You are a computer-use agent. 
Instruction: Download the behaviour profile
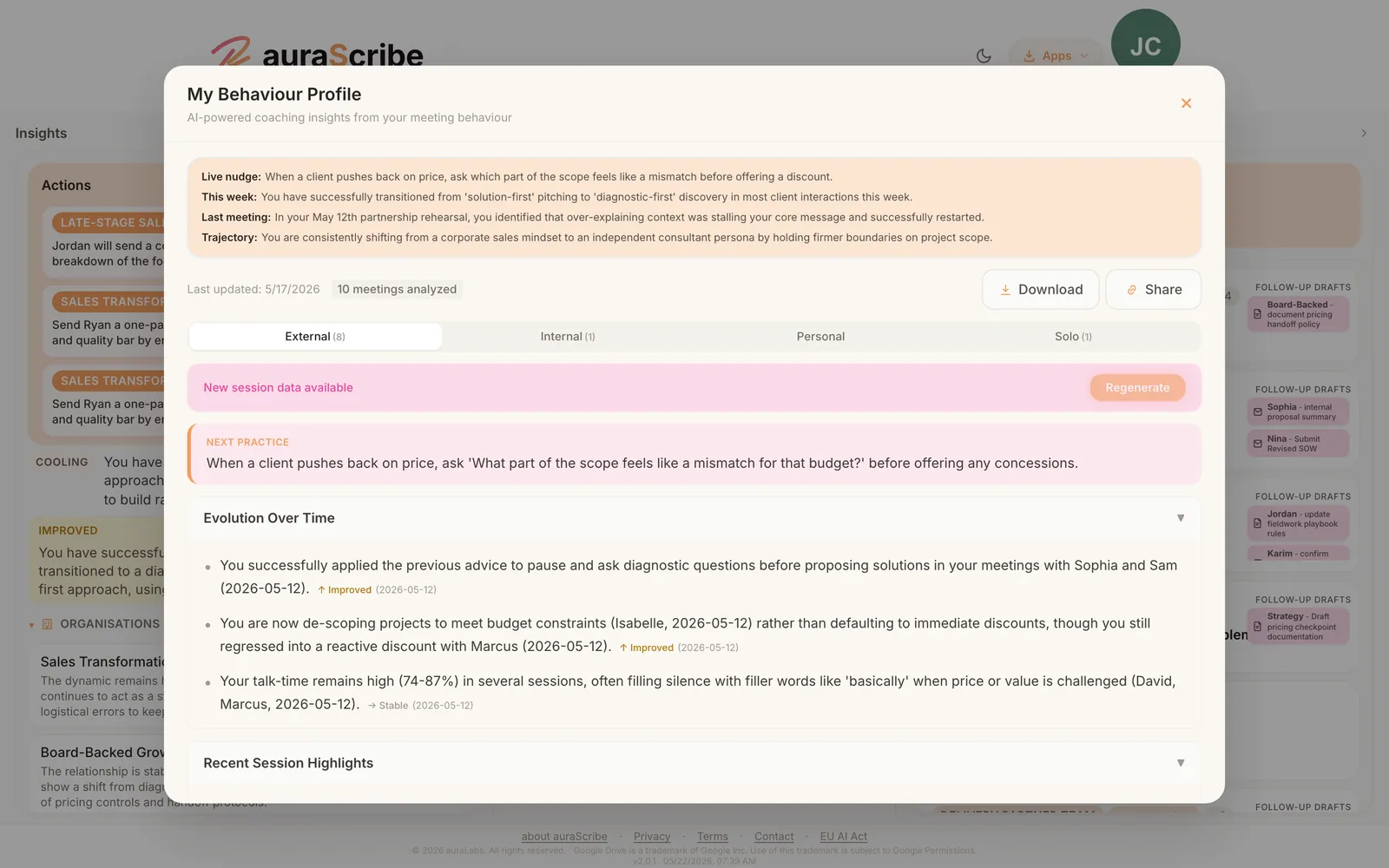click(1040, 289)
